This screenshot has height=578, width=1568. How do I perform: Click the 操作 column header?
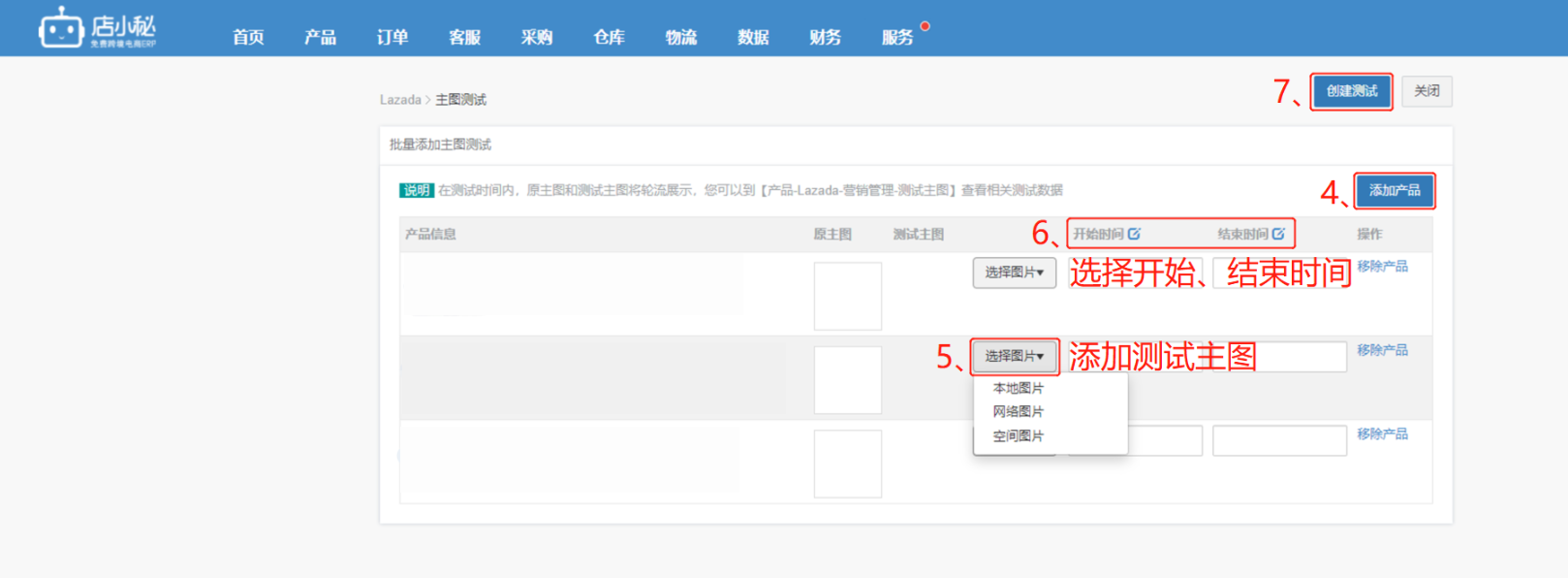[1369, 234]
